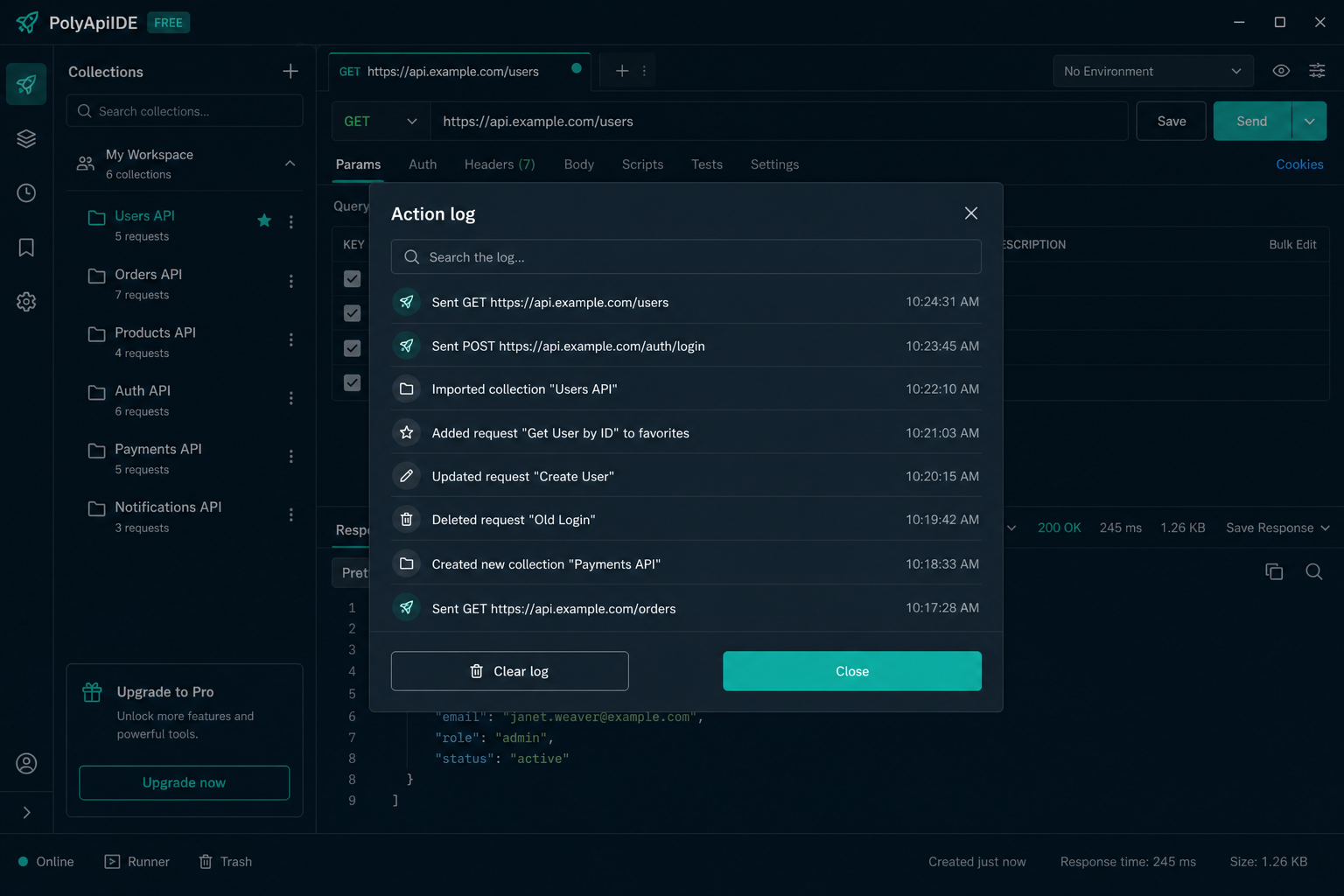
Task: Open the Runner in status bar
Action: click(x=137, y=862)
